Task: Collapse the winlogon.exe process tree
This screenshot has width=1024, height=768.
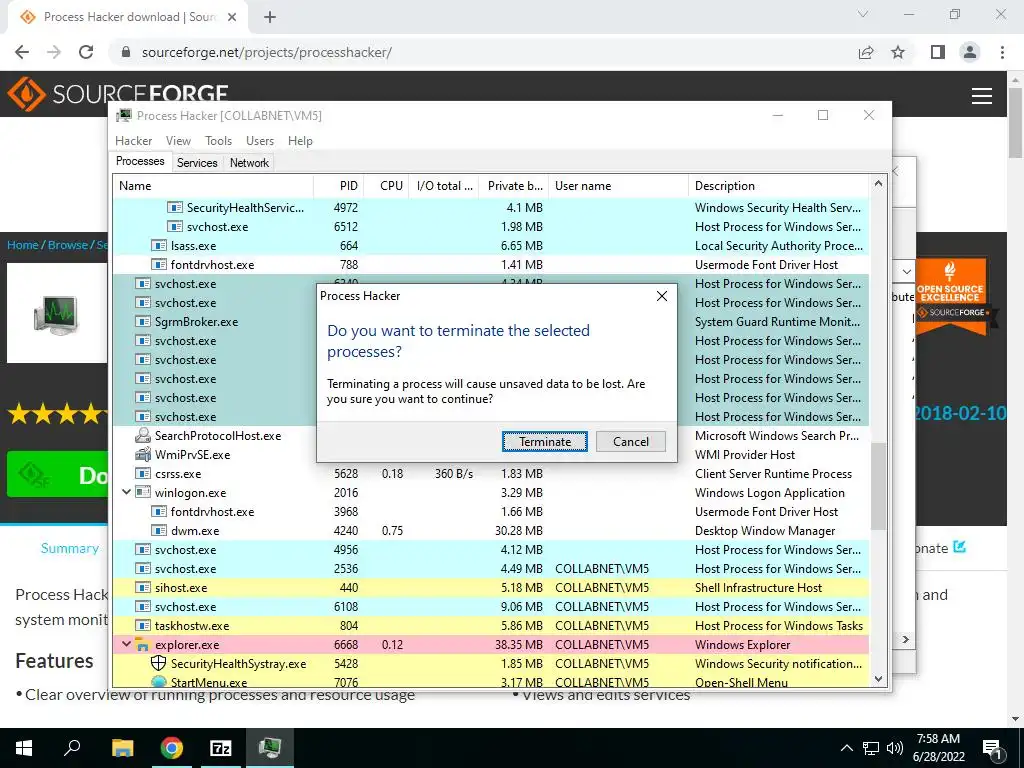Action: (126, 492)
